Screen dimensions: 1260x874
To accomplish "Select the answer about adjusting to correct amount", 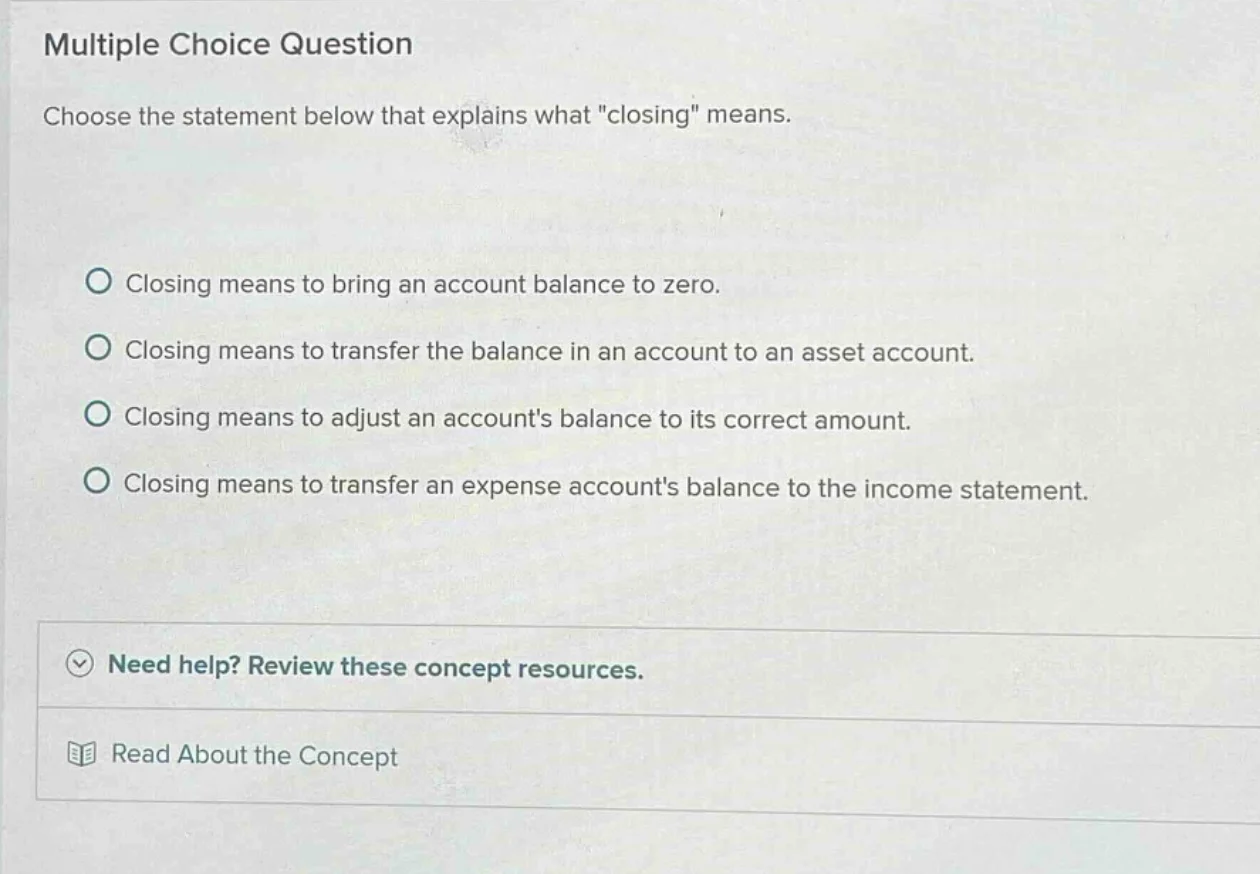I will tap(97, 414).
